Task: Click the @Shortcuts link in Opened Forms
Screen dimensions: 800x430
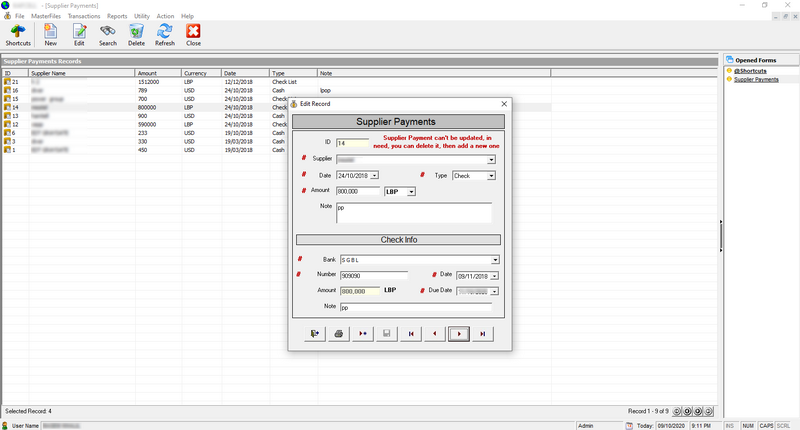Action: click(750, 71)
